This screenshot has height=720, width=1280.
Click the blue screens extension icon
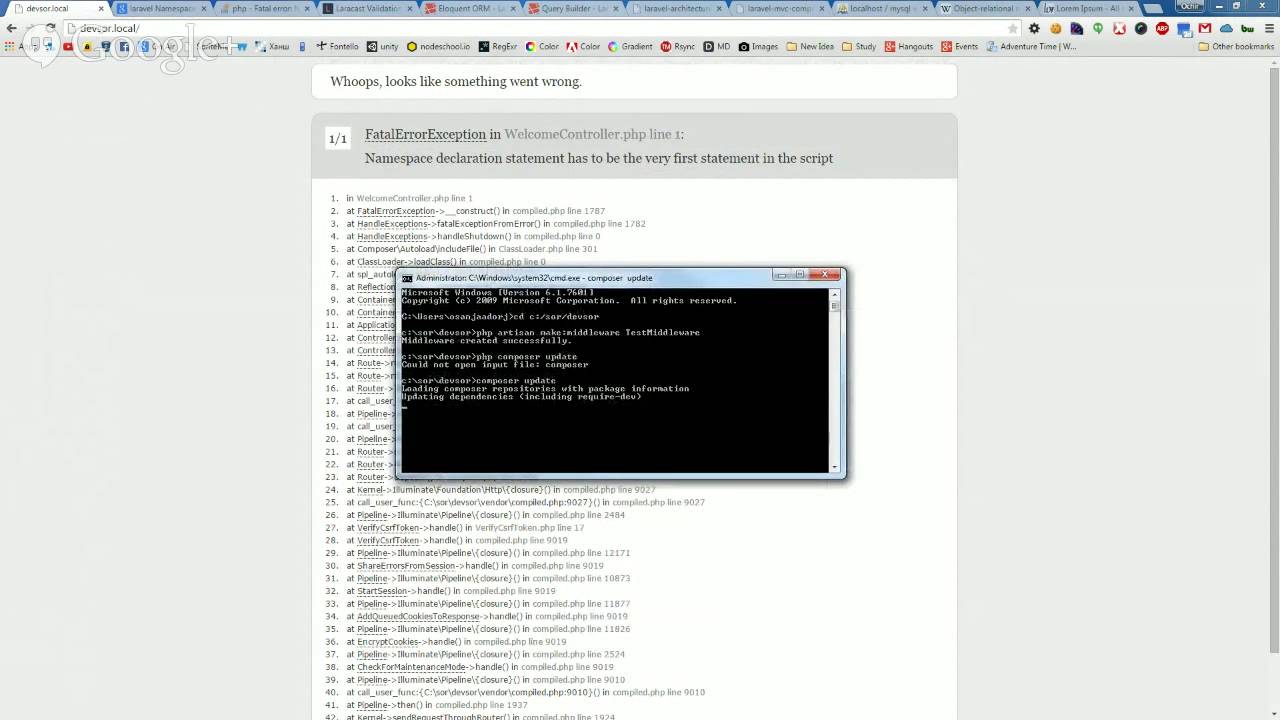point(1184,29)
